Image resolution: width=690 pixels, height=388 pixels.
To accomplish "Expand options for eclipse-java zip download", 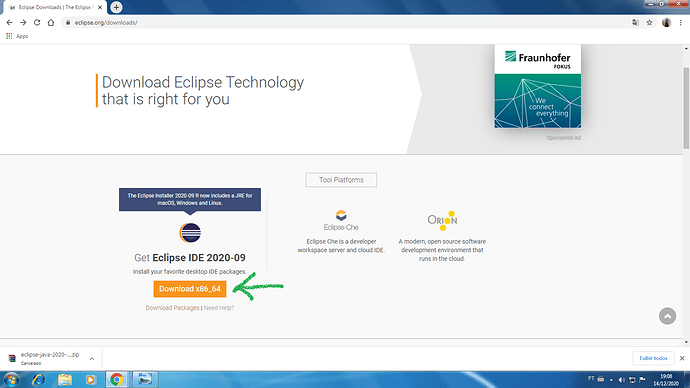I will (92, 359).
